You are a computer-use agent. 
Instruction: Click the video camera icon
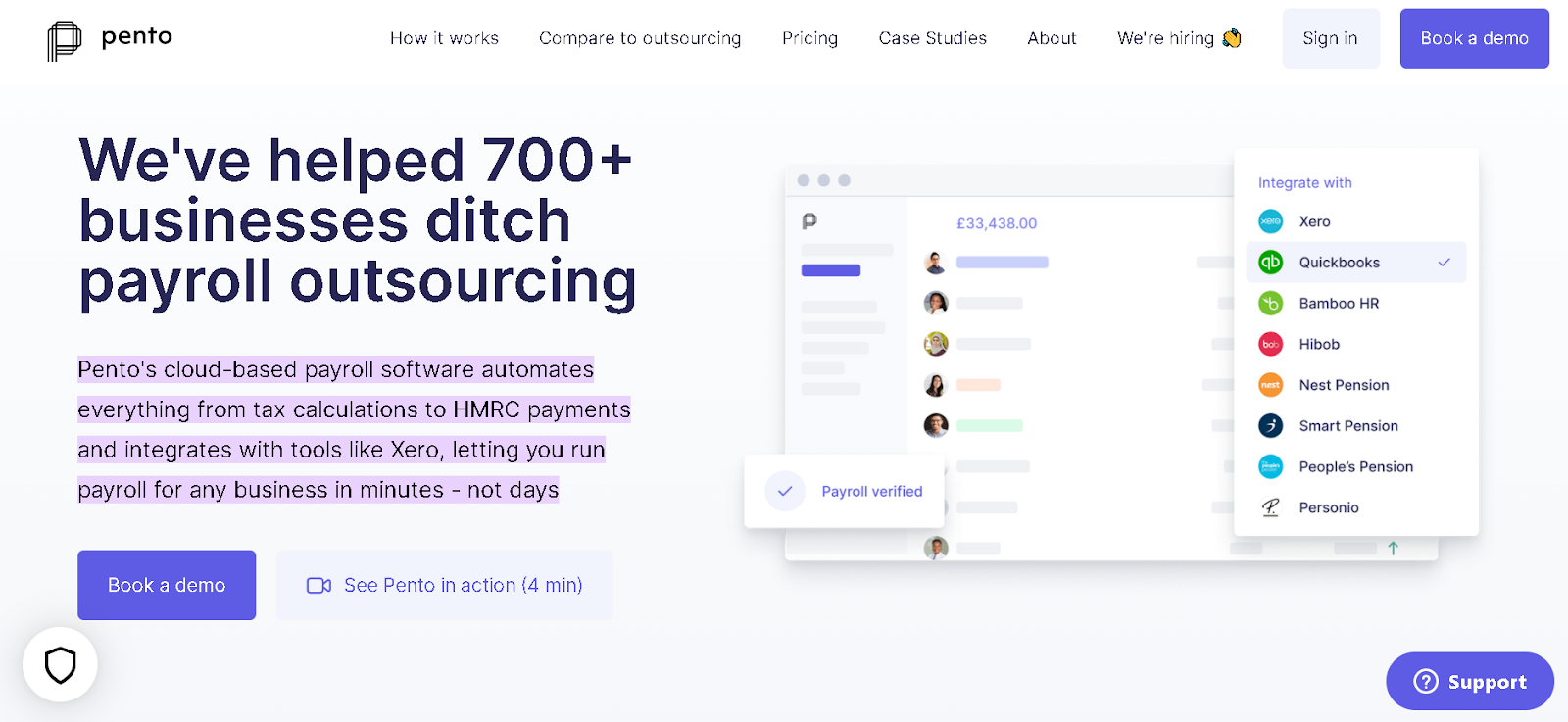point(318,586)
